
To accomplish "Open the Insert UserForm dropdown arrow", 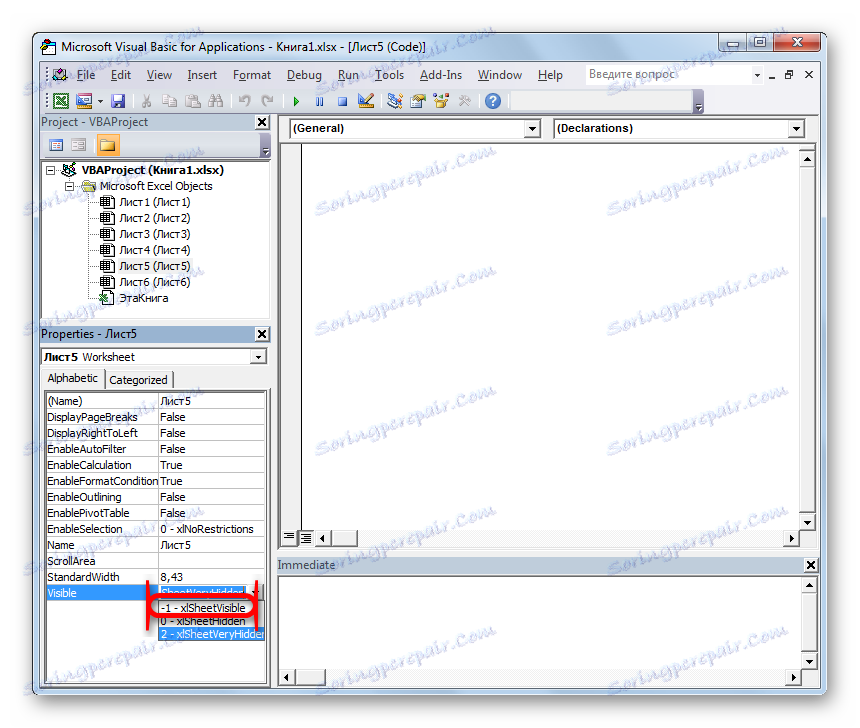I will point(100,101).
